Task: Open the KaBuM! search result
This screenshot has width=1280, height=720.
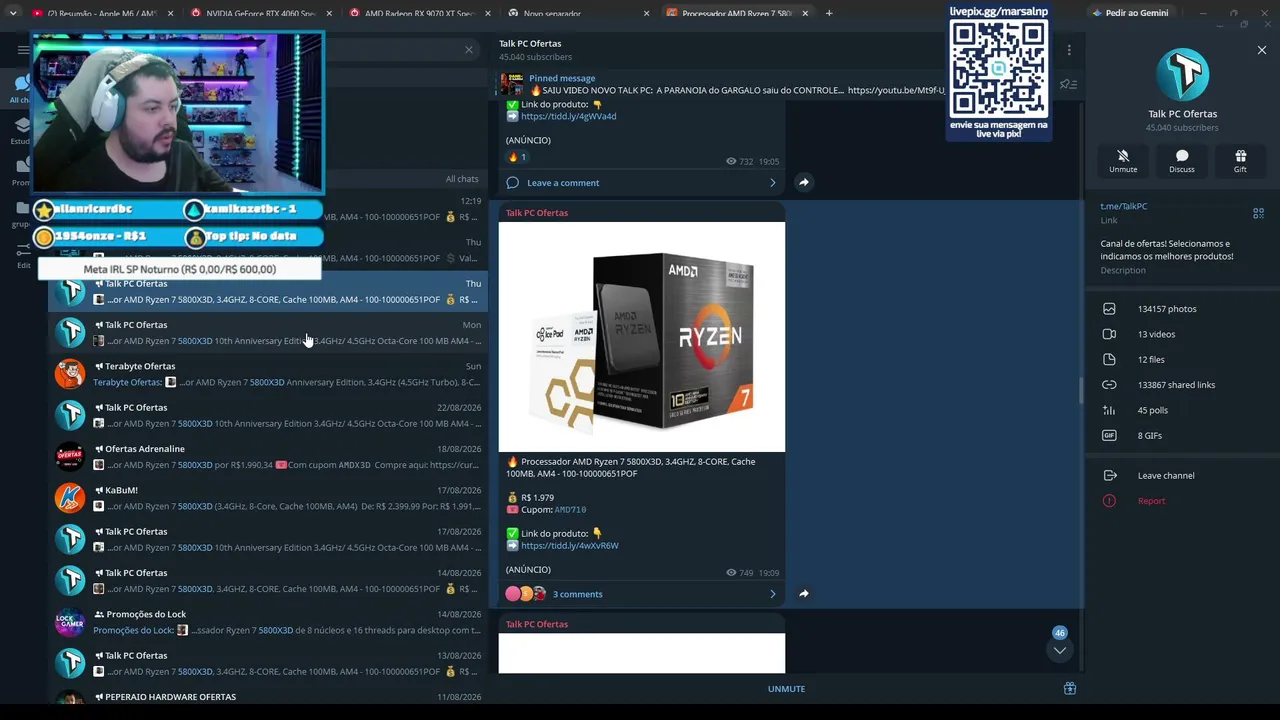Action: [x=268, y=498]
